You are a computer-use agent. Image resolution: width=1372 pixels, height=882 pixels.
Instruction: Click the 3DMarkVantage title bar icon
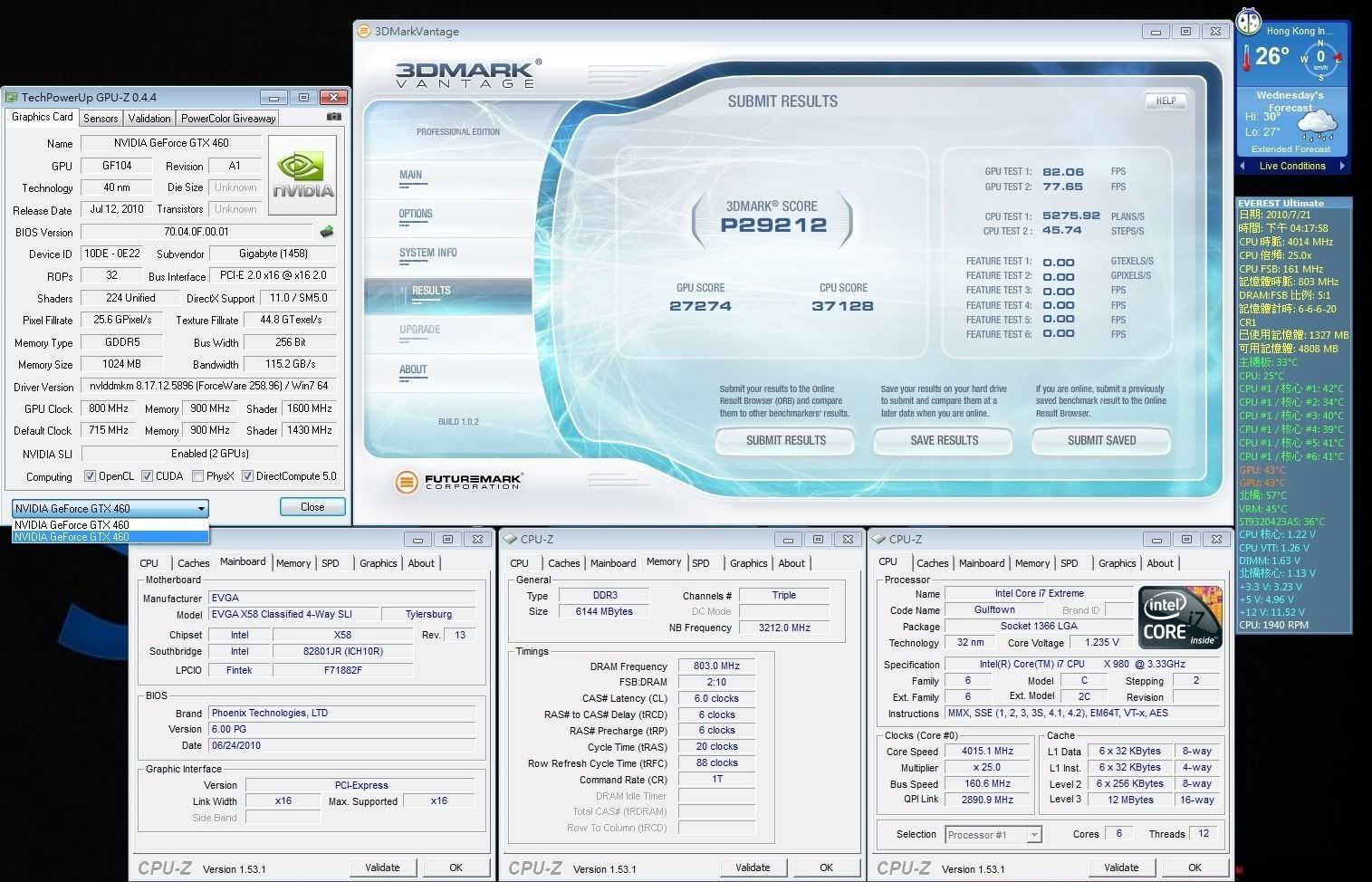pyautogui.click(x=365, y=31)
